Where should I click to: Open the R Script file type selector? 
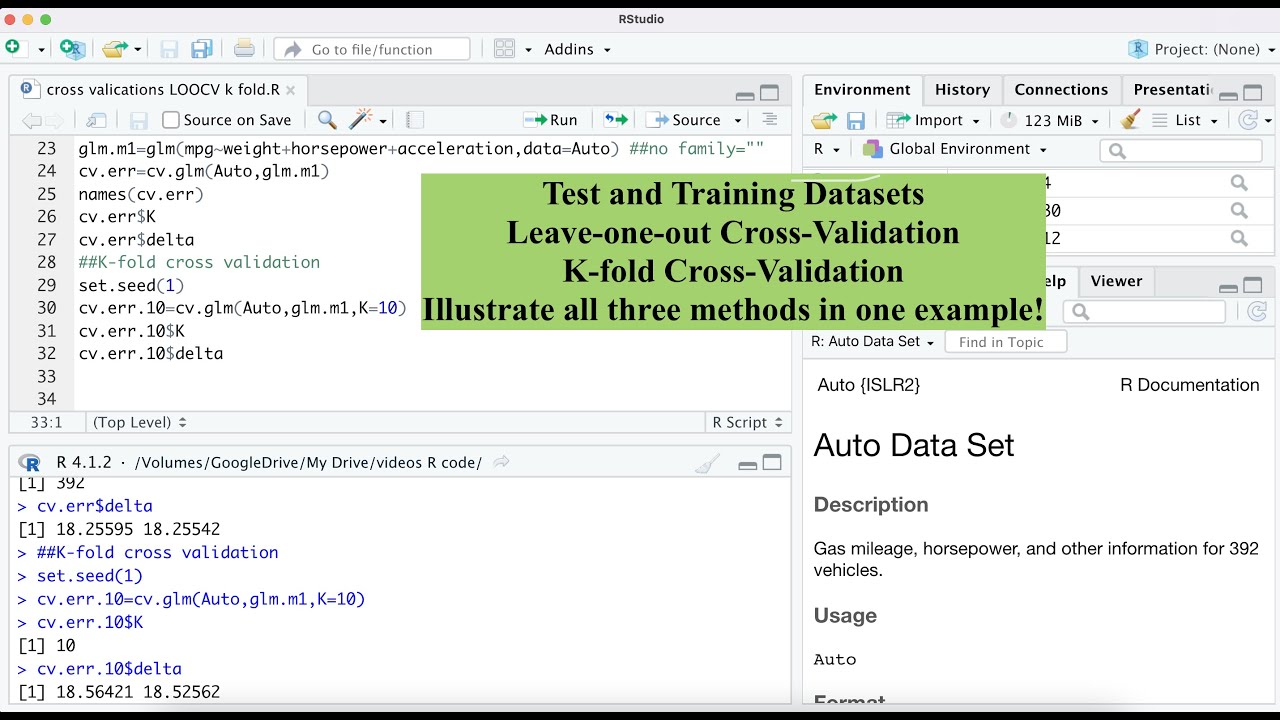(x=748, y=423)
